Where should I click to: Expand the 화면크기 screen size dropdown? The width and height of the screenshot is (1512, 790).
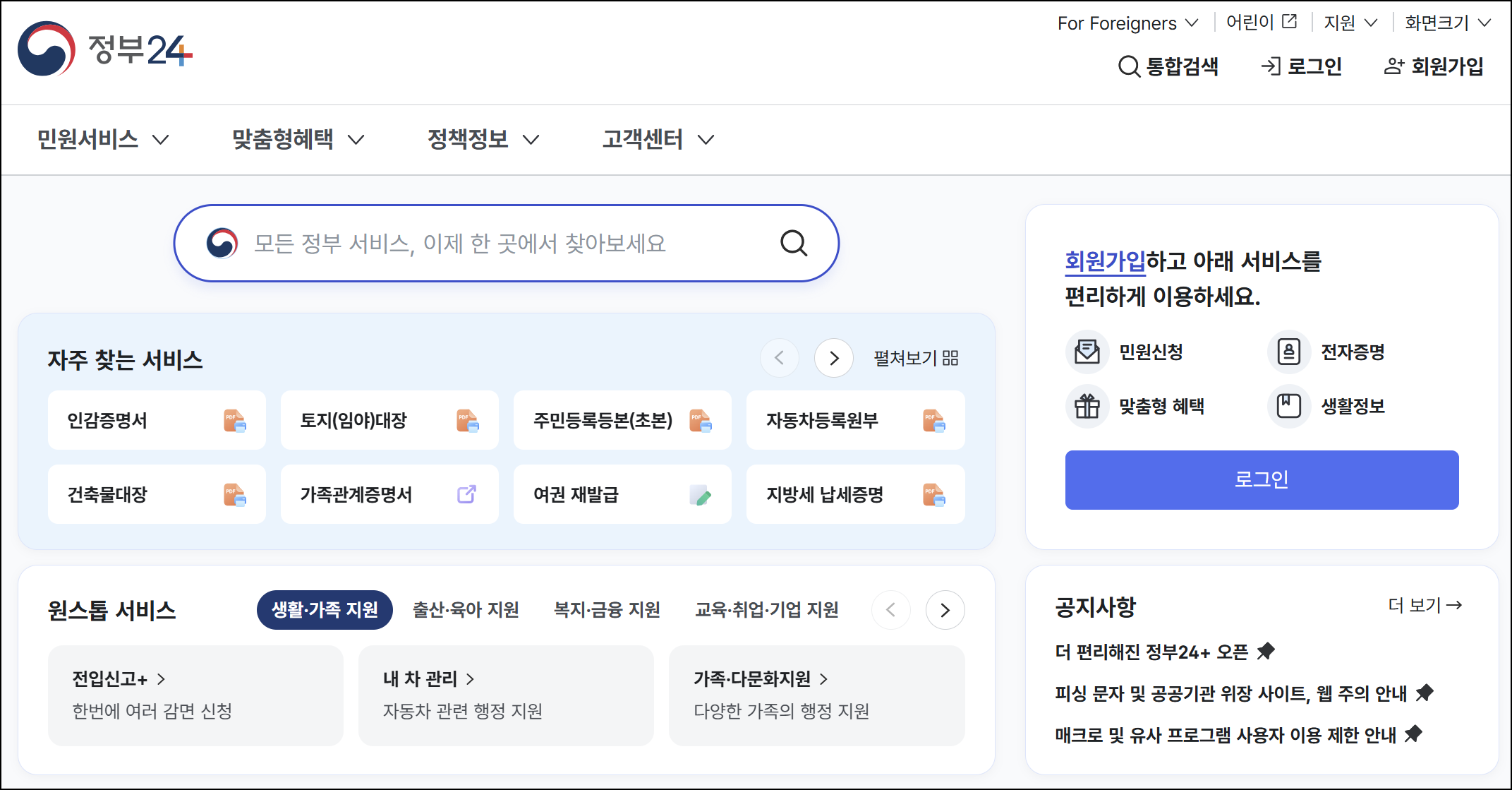(x=1447, y=23)
